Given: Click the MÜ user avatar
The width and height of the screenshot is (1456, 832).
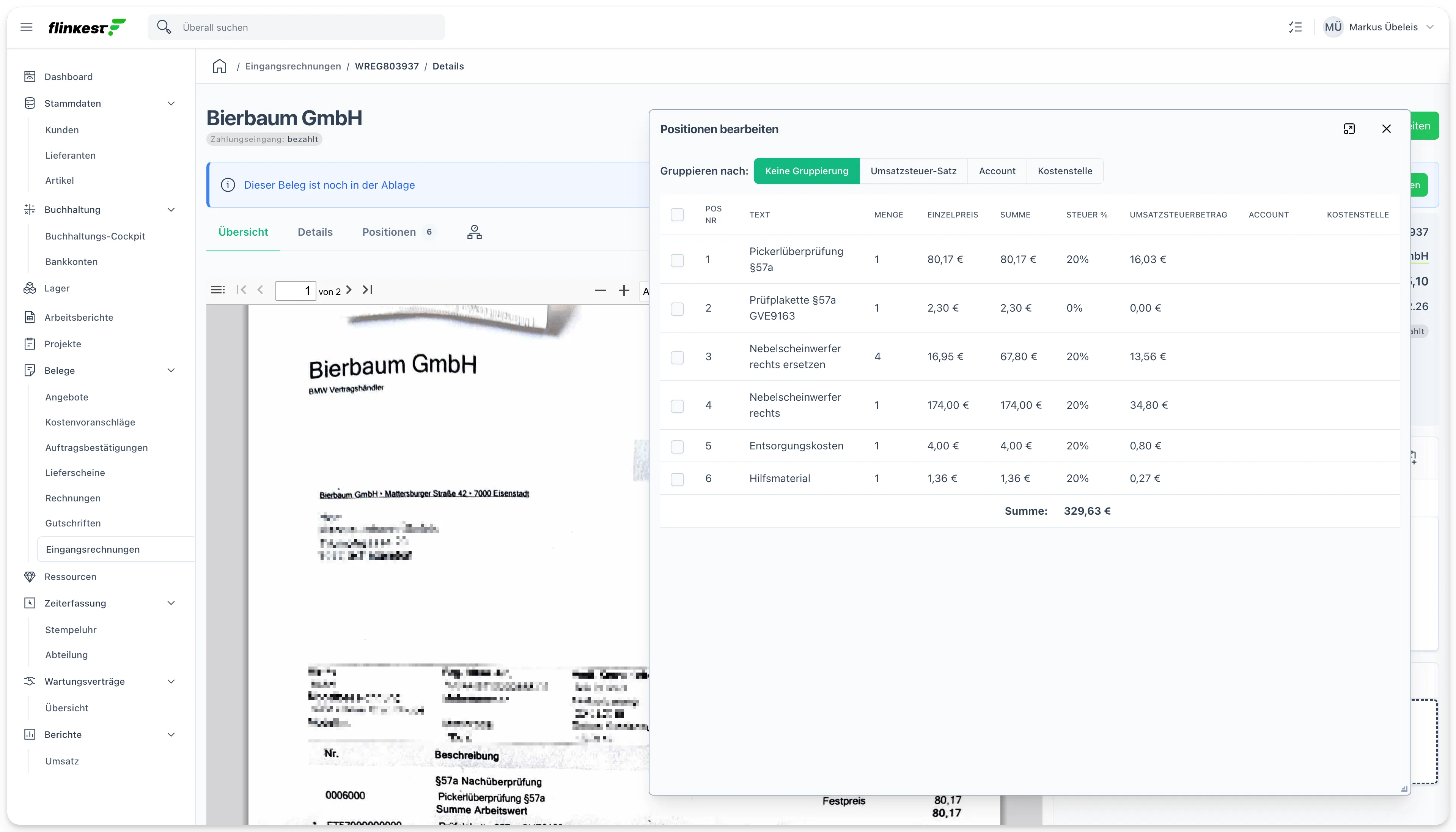Looking at the screenshot, I should coord(1333,27).
